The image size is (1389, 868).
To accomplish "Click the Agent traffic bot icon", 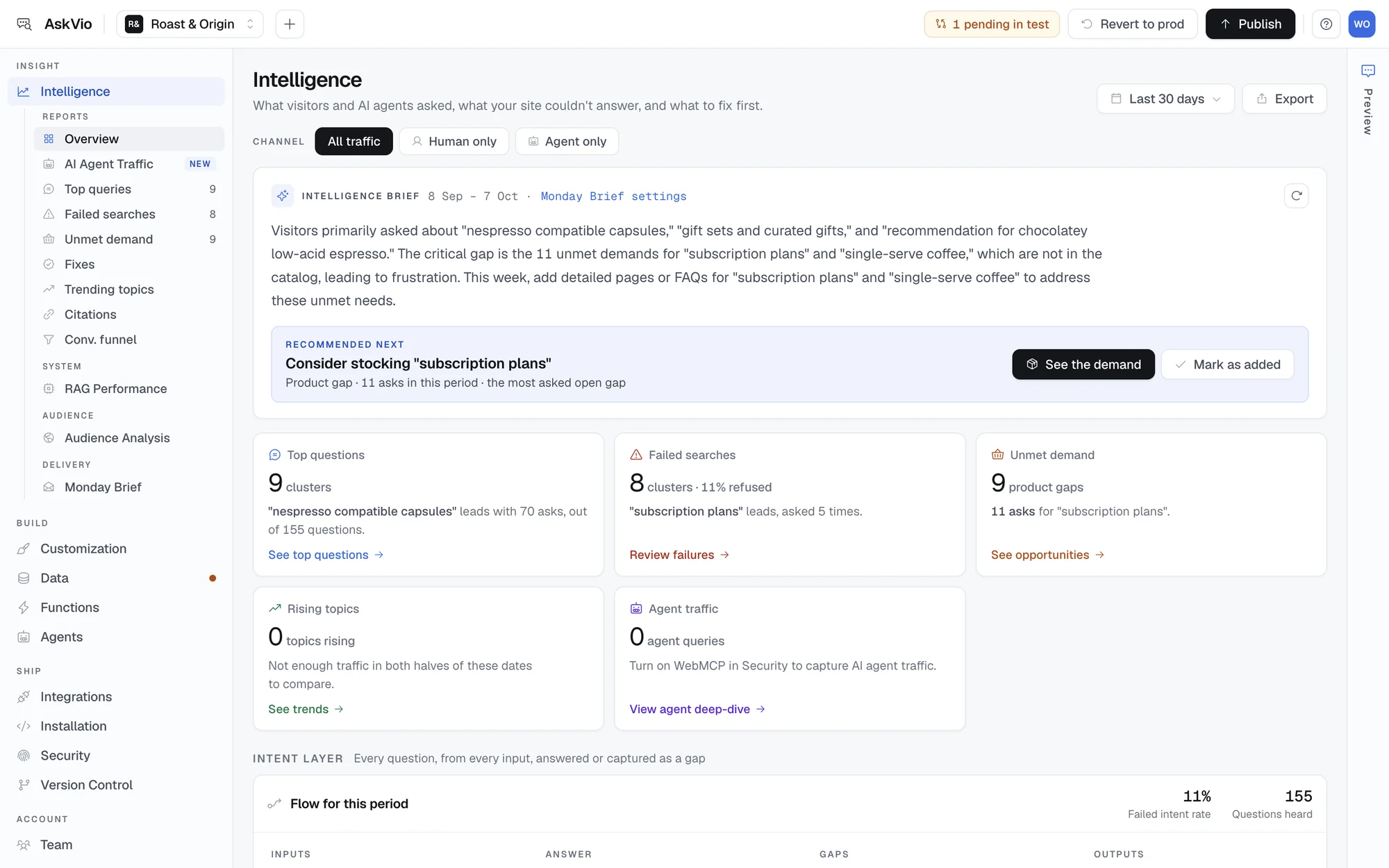I will point(635,608).
